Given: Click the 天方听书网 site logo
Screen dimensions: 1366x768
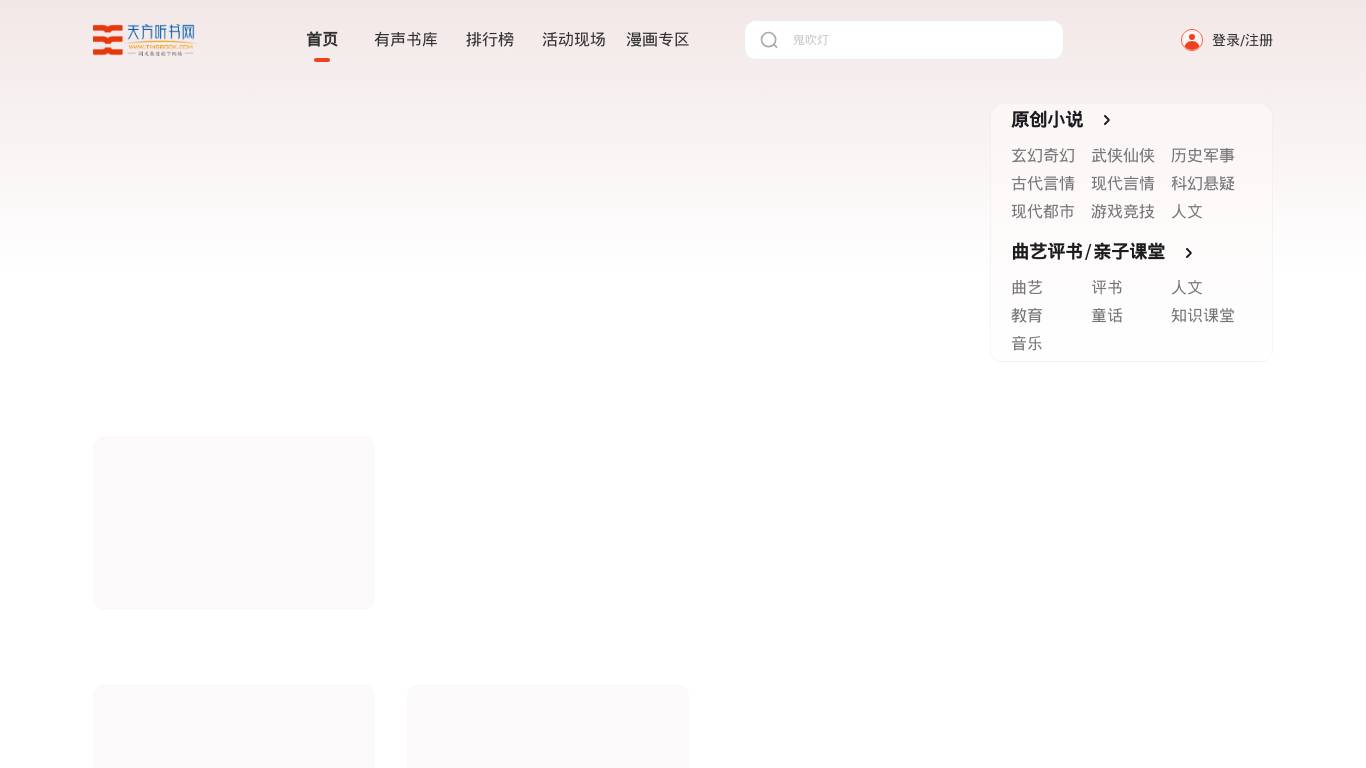Looking at the screenshot, I should (143, 40).
